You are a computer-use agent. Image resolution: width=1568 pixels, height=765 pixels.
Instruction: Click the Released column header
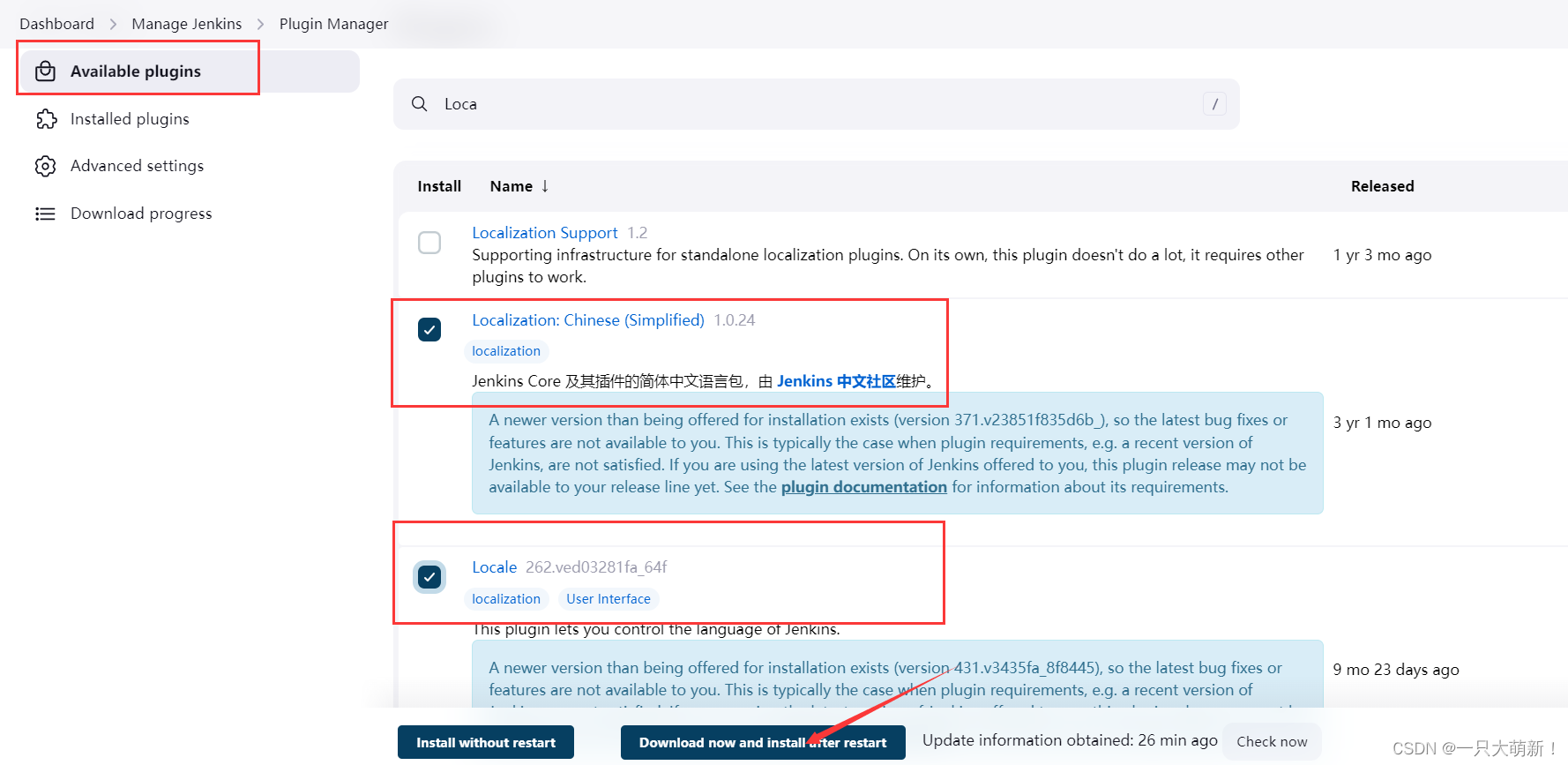[1382, 186]
